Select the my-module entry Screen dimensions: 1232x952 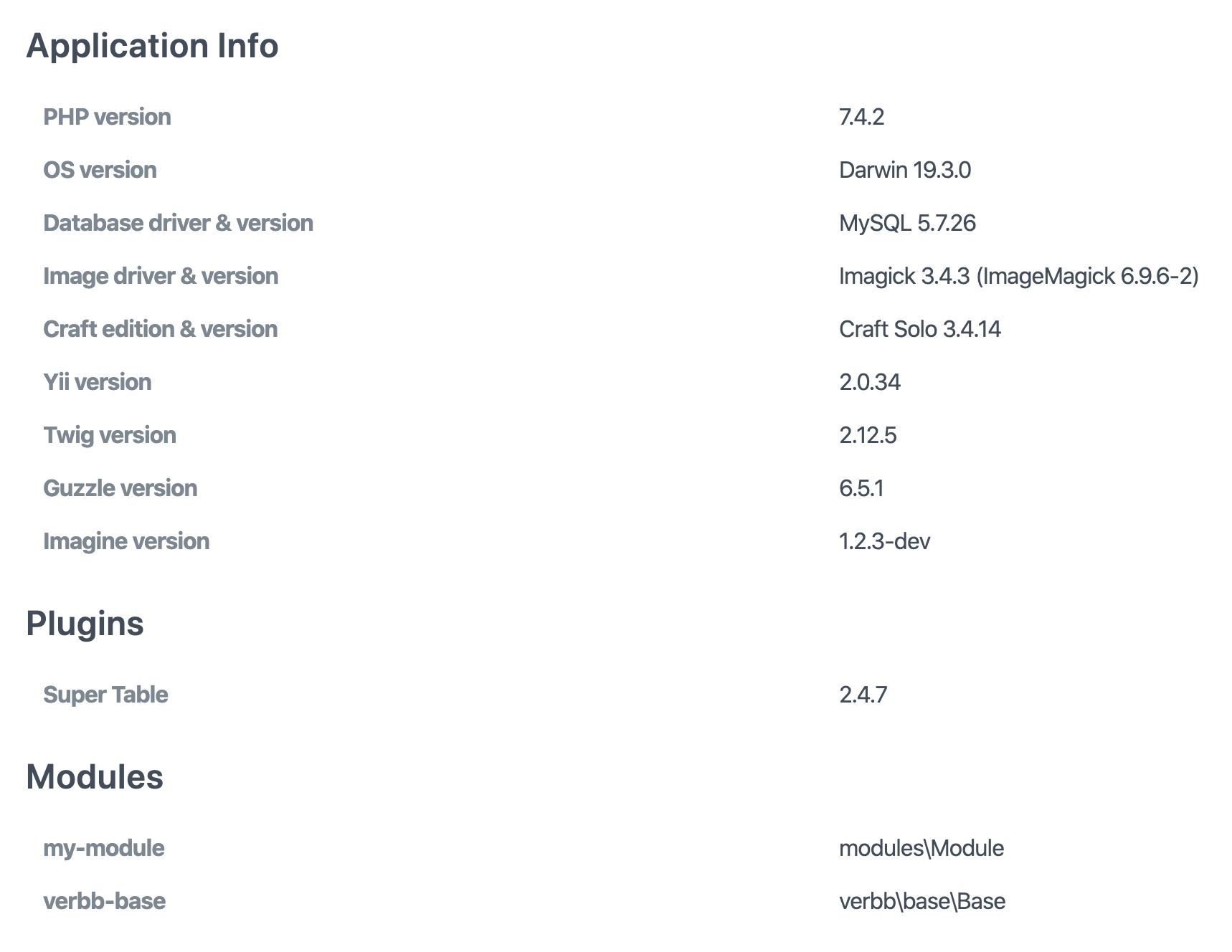coord(103,847)
